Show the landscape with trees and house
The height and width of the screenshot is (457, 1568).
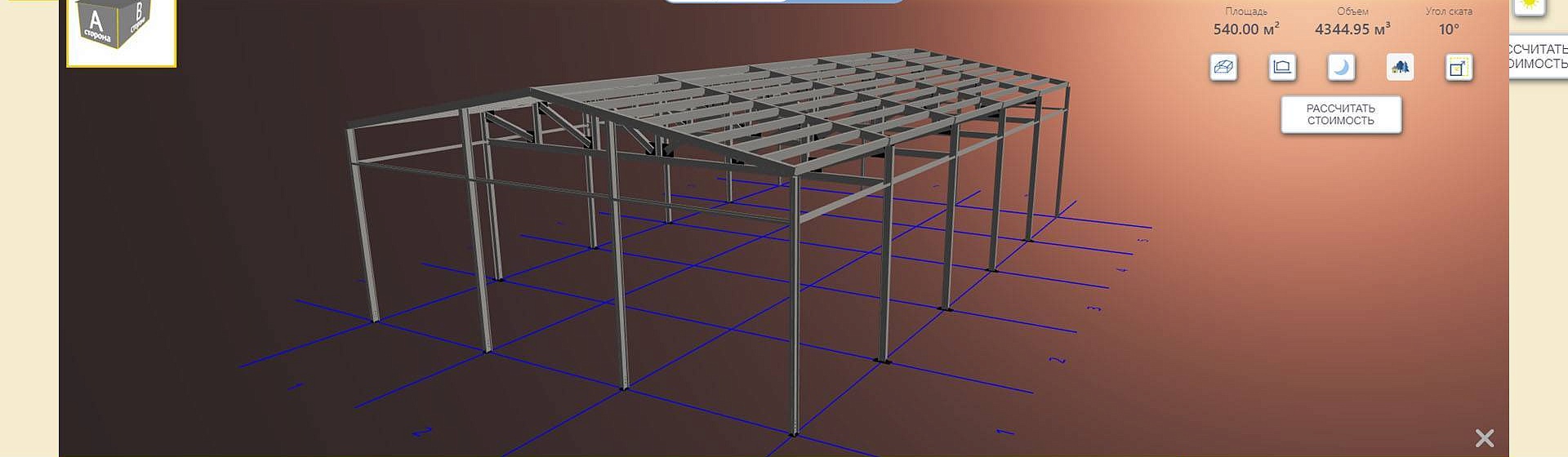pos(1400,67)
